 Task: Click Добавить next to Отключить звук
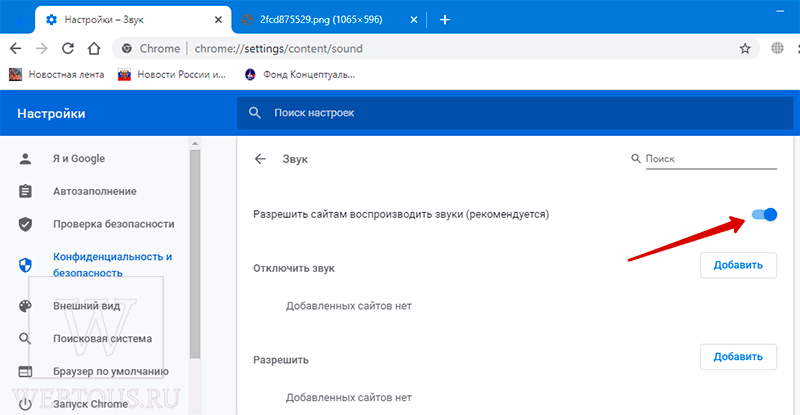[x=738, y=265]
